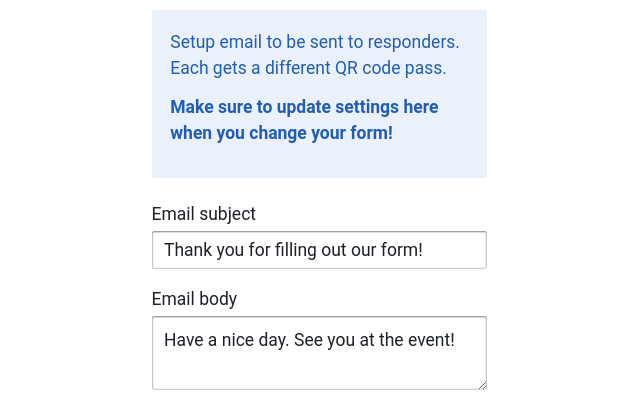Image resolution: width=640 pixels, height=400 pixels.
Task: Focus the Email body text area
Action: (319, 353)
